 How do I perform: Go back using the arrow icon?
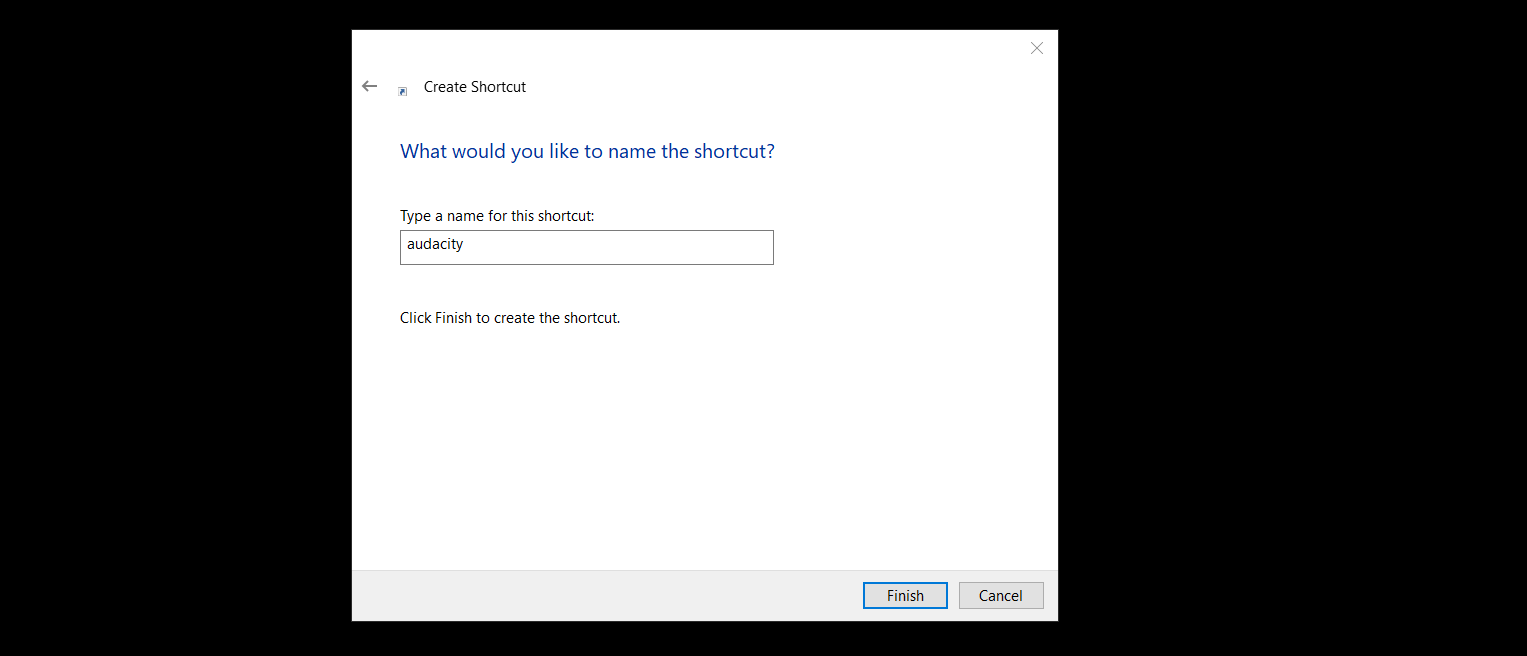(x=369, y=87)
